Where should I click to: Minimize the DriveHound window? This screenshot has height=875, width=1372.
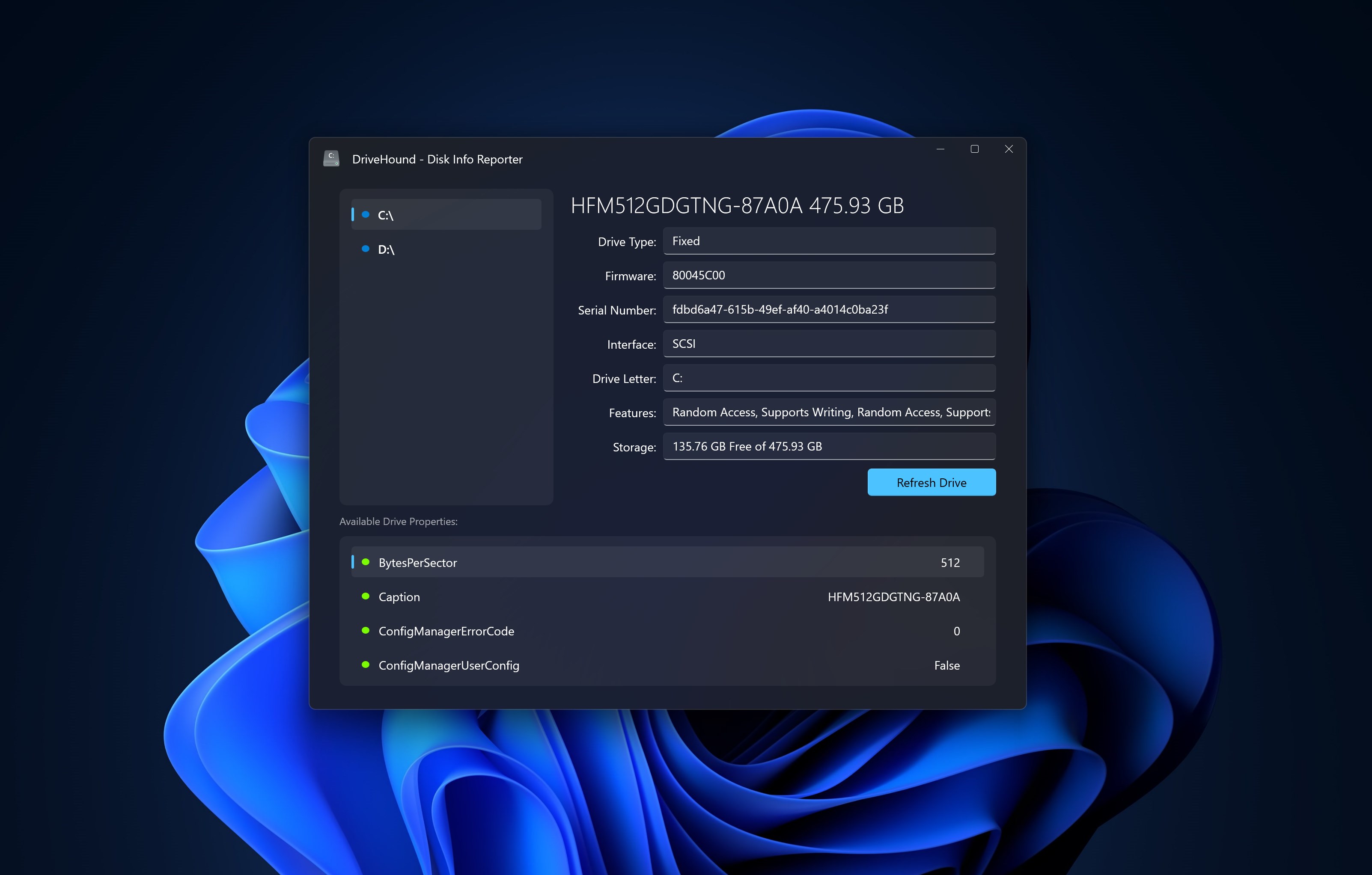940,148
